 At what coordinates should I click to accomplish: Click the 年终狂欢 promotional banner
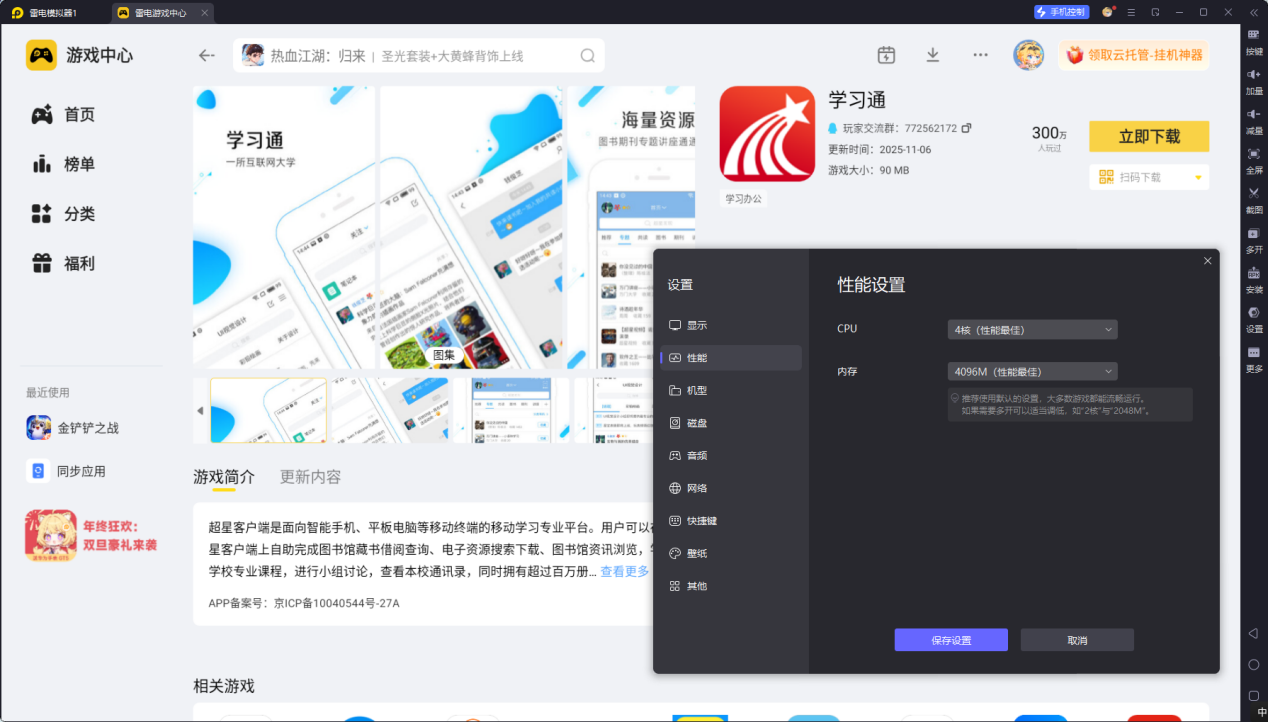tap(93, 535)
